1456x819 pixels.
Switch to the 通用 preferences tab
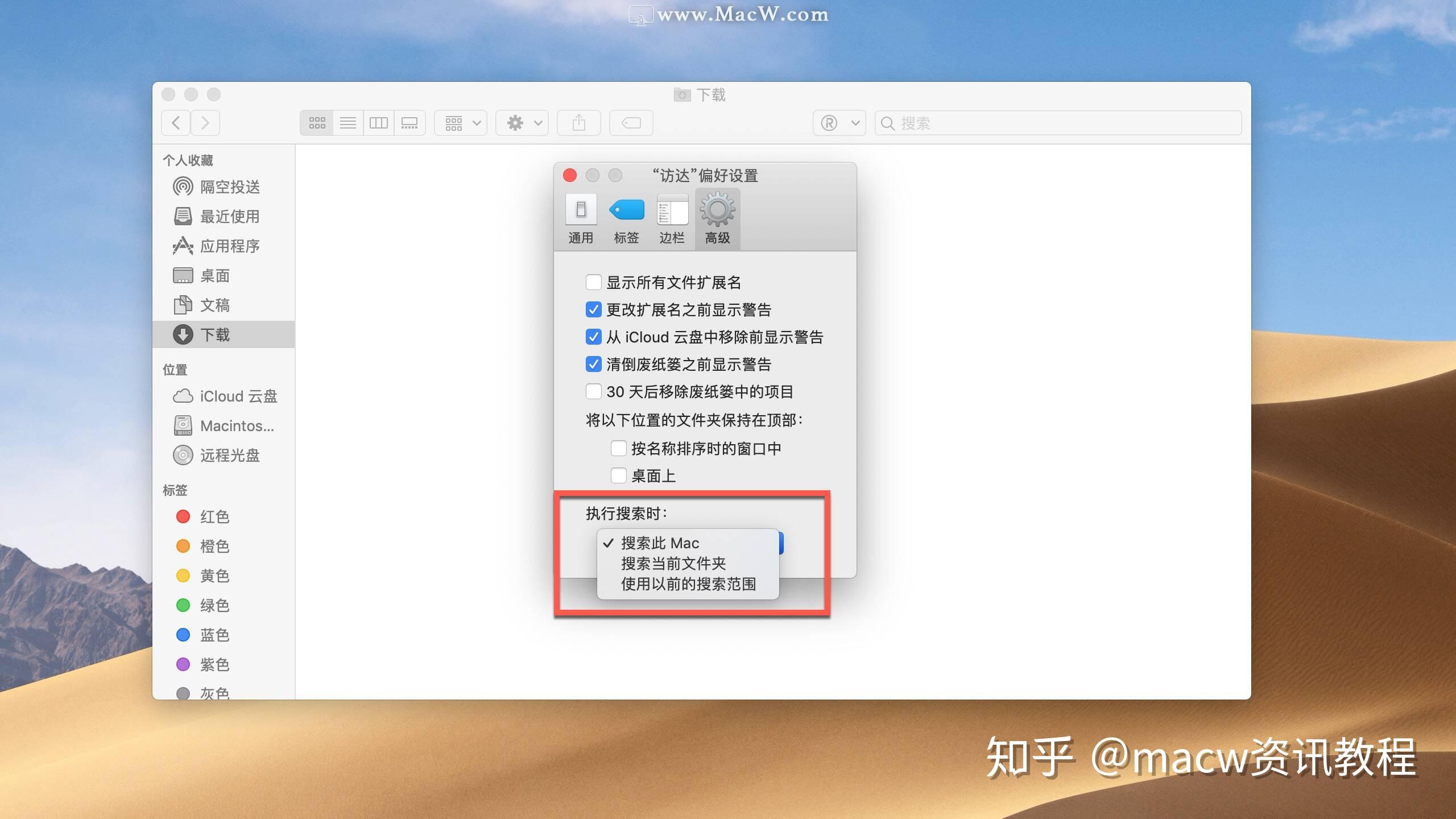[581, 219]
